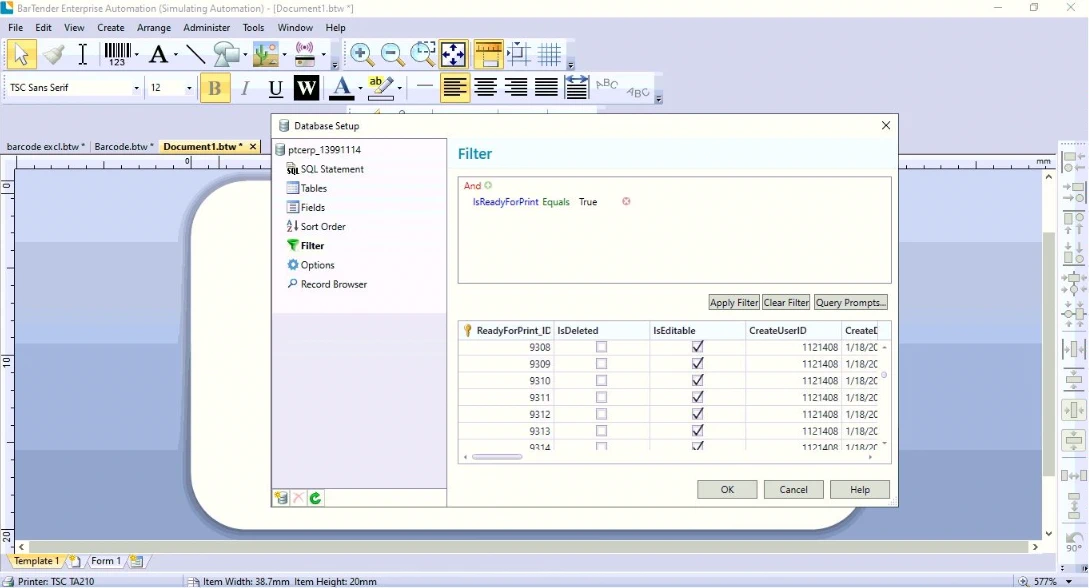This screenshot has width=1089, height=588.
Task: Toggle the grid display icon
Action: pyautogui.click(x=549, y=54)
